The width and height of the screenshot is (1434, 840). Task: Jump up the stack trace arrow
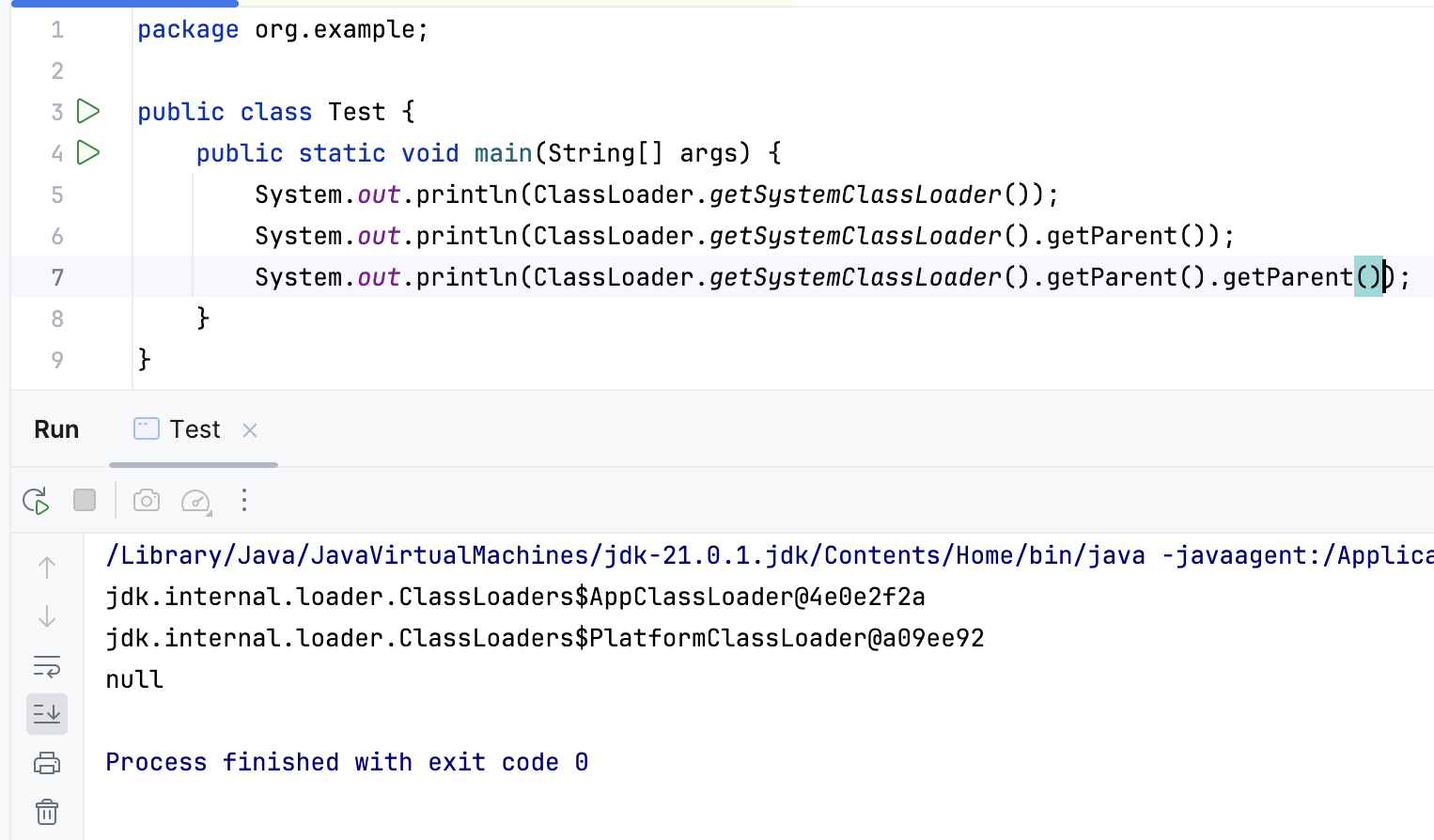tap(47, 567)
